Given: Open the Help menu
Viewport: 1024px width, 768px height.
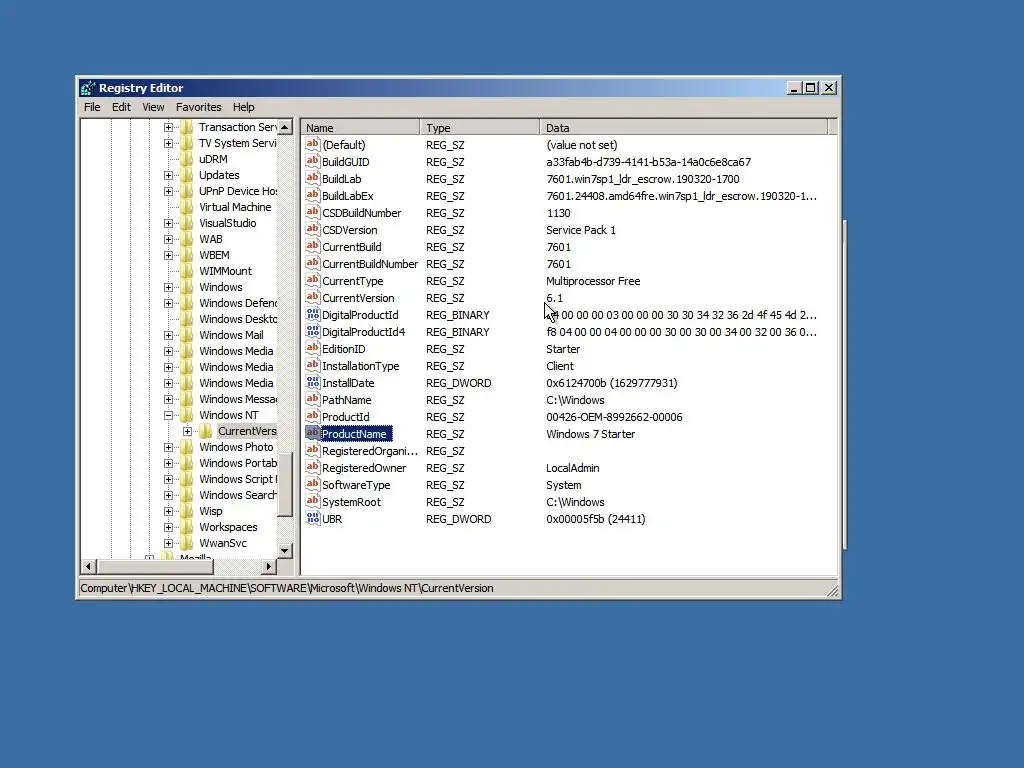Looking at the screenshot, I should click(x=244, y=107).
